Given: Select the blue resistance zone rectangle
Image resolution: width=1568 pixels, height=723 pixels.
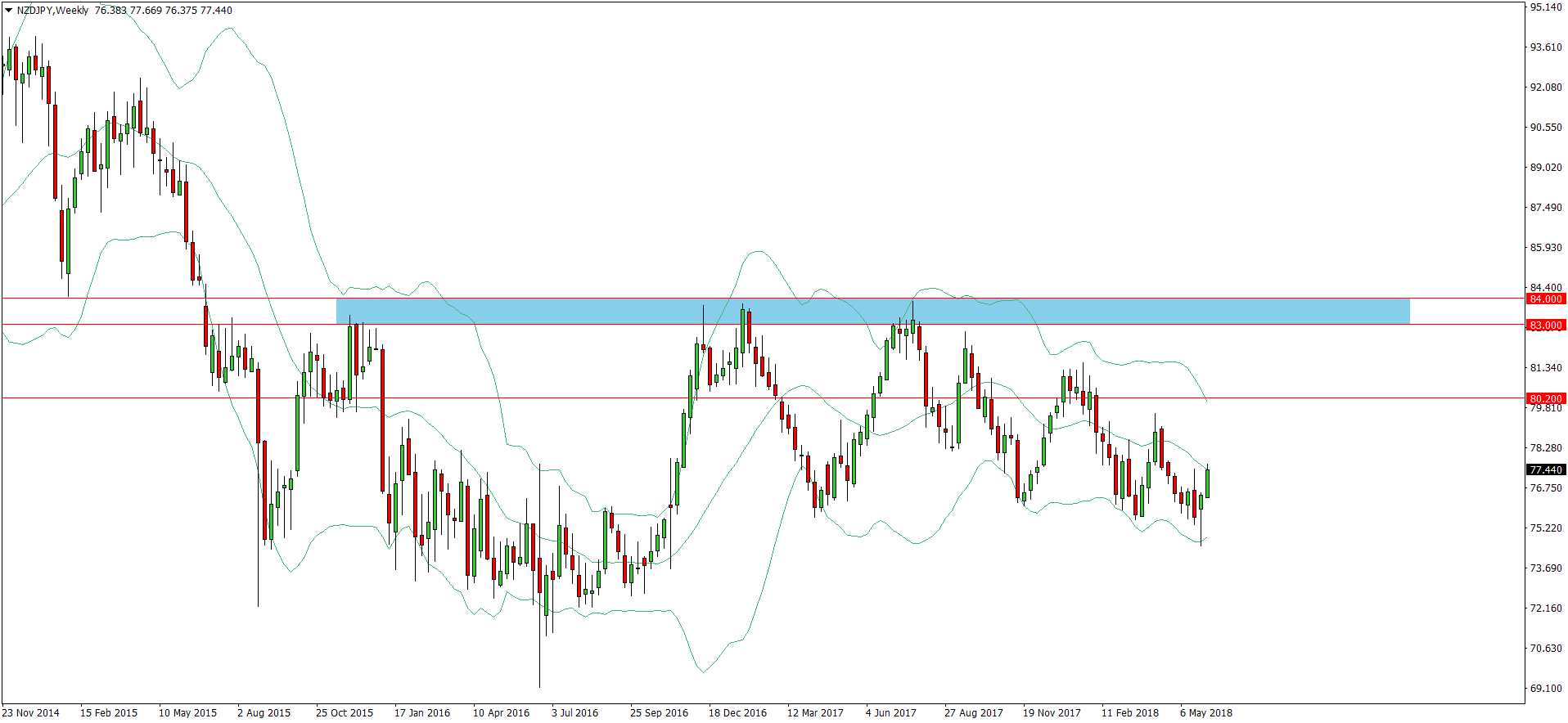Looking at the screenshot, I should 873,311.
